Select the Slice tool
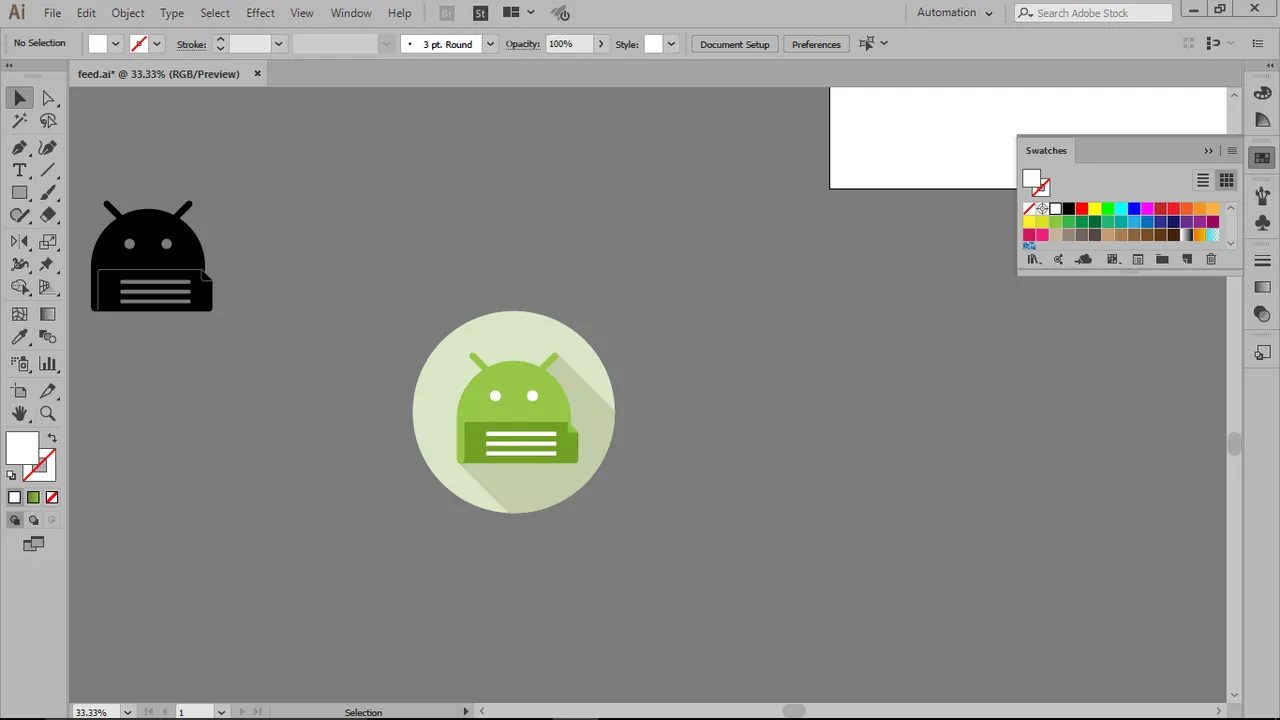1280x720 pixels. (48, 391)
